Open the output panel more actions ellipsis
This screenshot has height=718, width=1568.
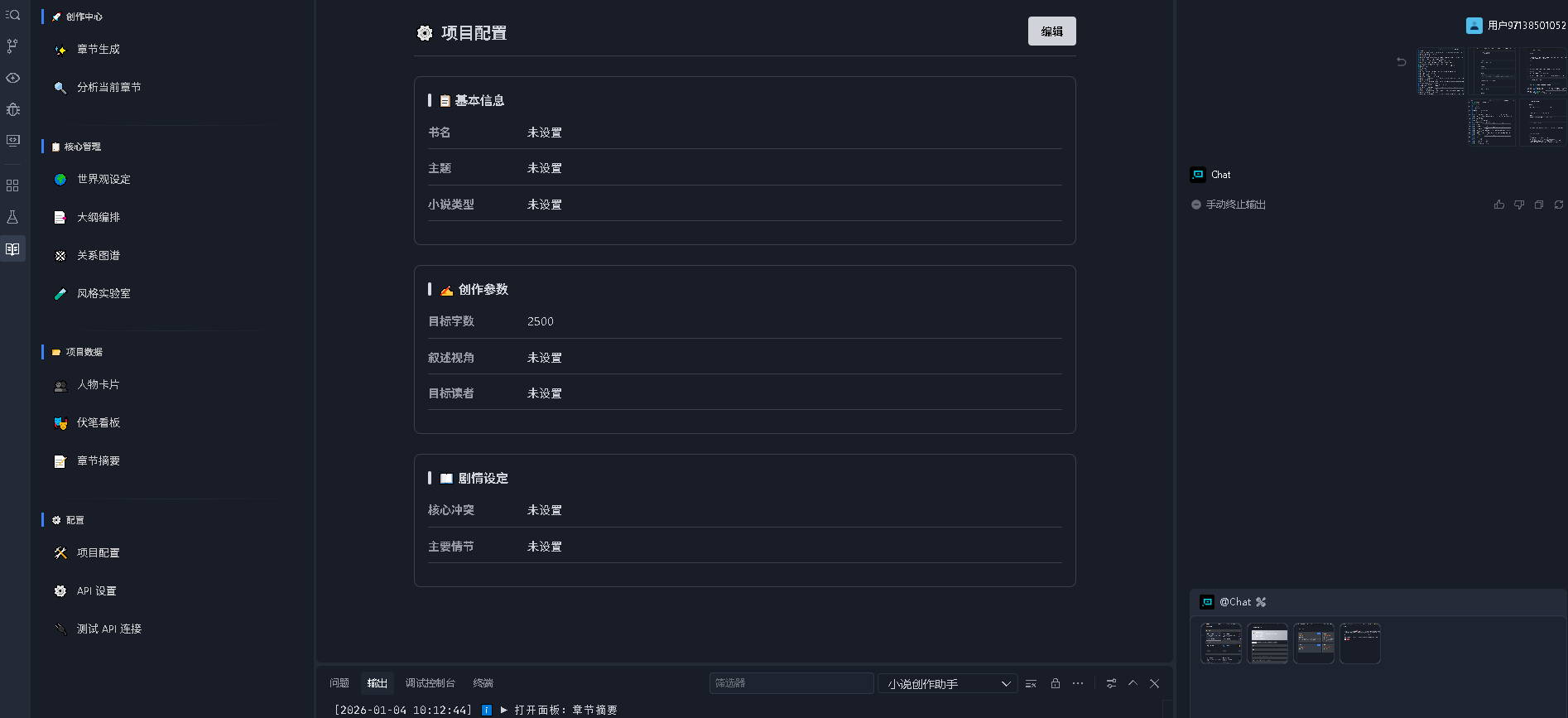tap(1078, 683)
